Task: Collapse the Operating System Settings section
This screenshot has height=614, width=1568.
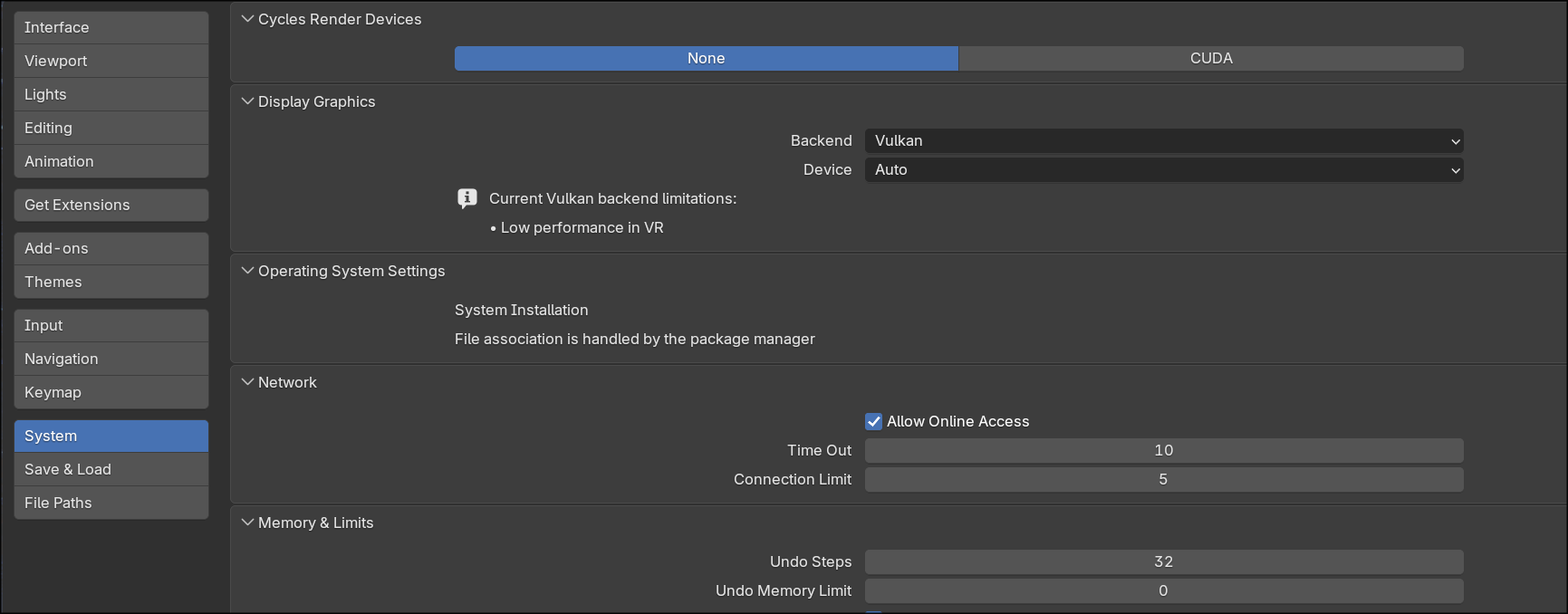Action: pyautogui.click(x=247, y=271)
